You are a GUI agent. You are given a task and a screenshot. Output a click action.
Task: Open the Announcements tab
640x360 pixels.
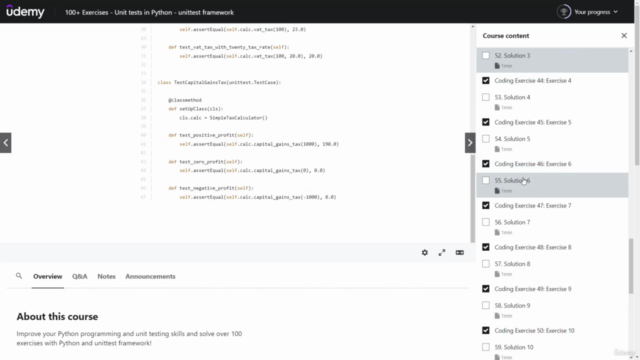[150, 276]
